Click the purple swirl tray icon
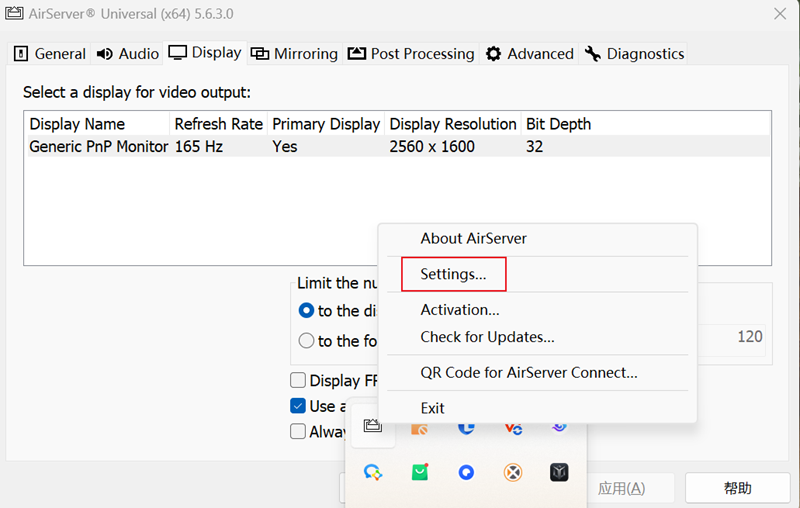This screenshot has width=800, height=508. tap(559, 427)
